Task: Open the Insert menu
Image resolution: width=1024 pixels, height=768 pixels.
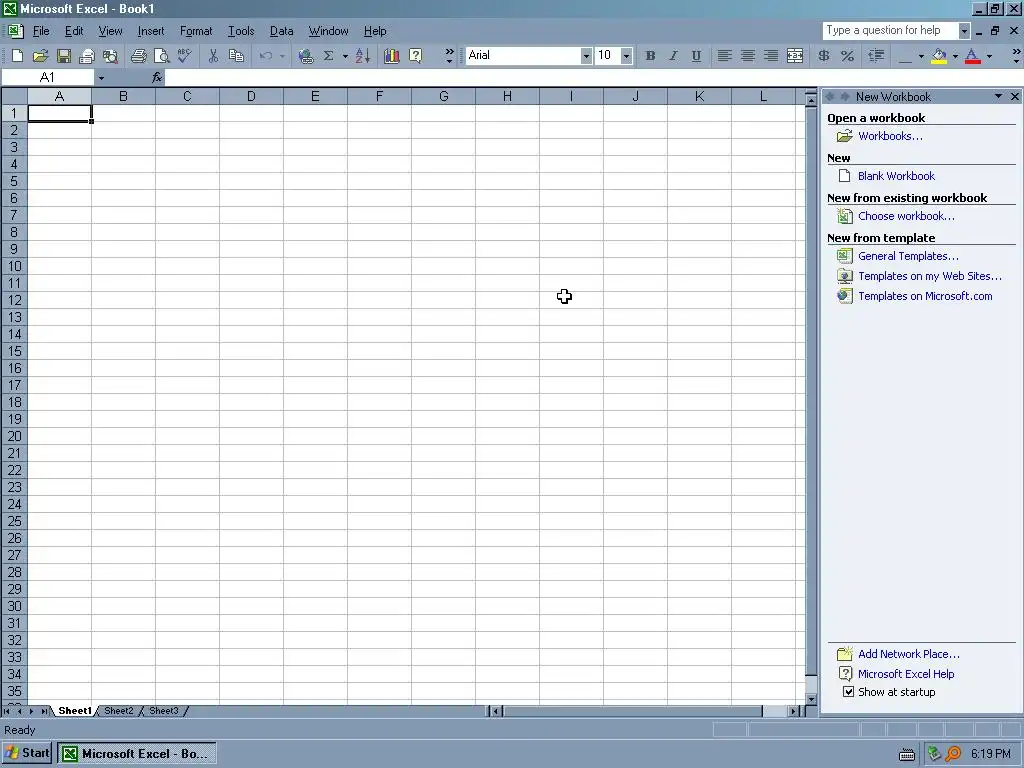Action: pyautogui.click(x=151, y=31)
